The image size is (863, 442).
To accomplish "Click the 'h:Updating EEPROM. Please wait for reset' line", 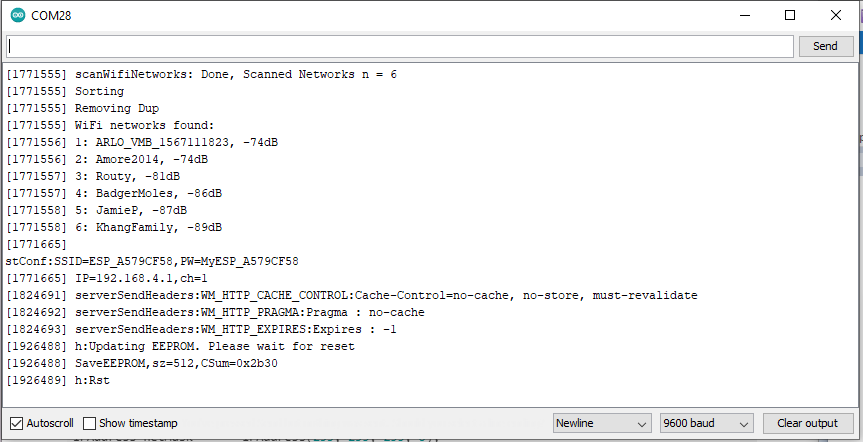I will tap(181, 347).
